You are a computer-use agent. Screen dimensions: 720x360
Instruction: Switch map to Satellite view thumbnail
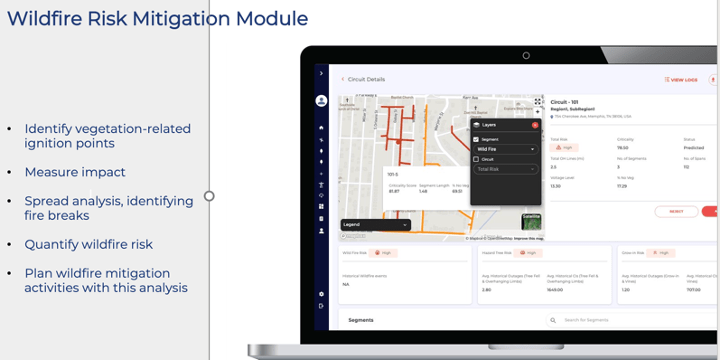point(531,222)
